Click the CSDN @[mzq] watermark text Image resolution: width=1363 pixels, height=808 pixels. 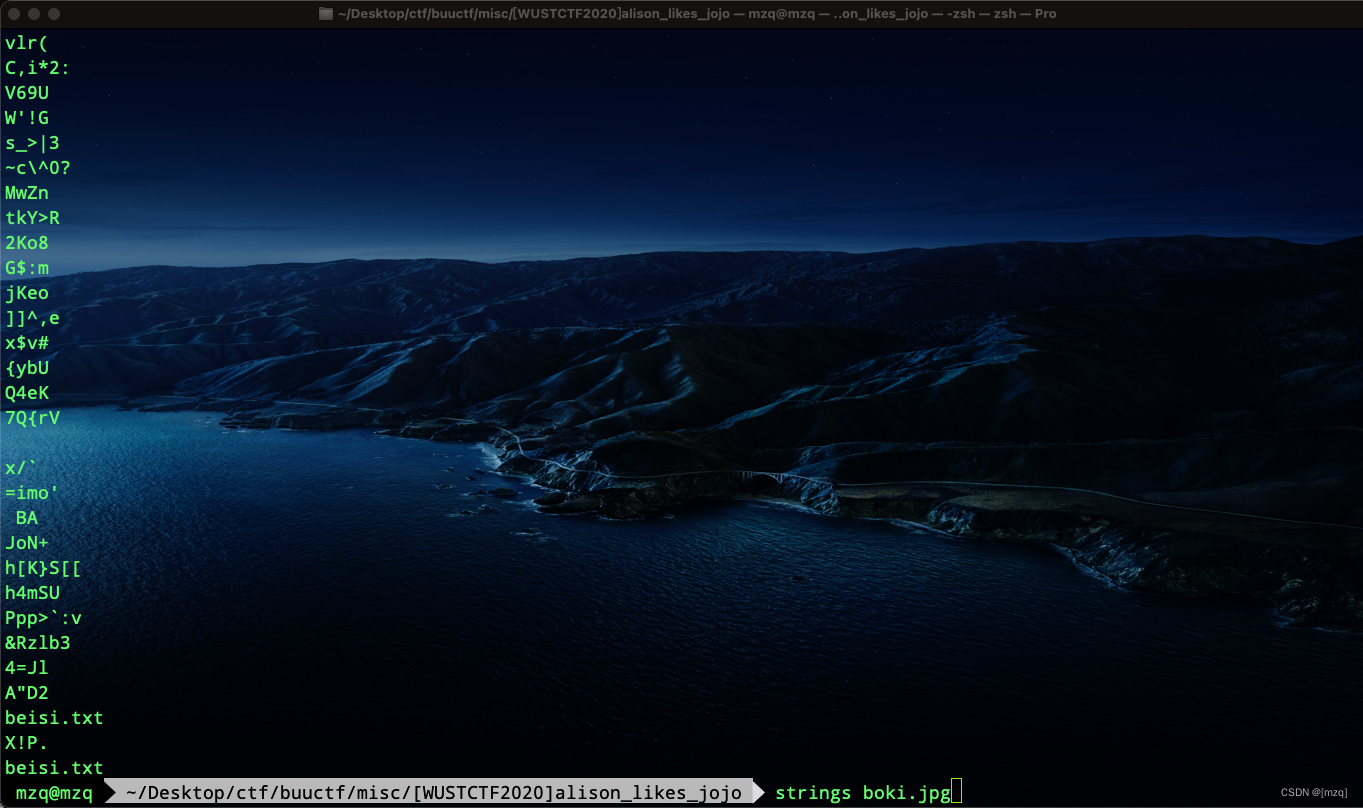(1314, 793)
